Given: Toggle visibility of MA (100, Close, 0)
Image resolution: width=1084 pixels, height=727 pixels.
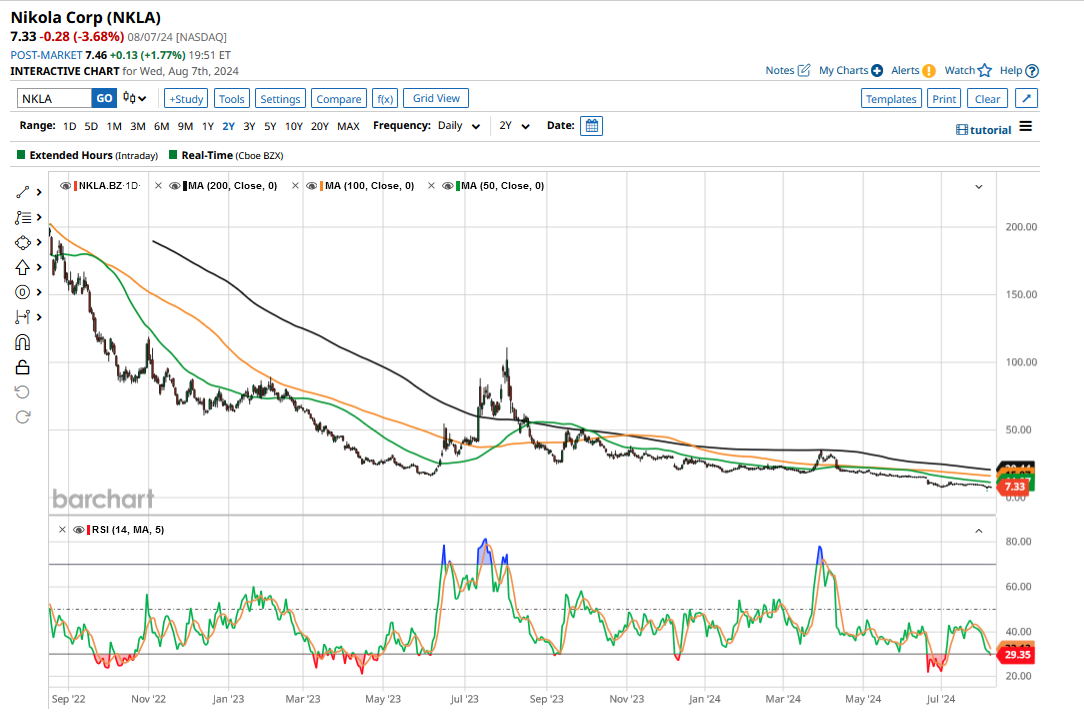Looking at the screenshot, I should [x=312, y=186].
